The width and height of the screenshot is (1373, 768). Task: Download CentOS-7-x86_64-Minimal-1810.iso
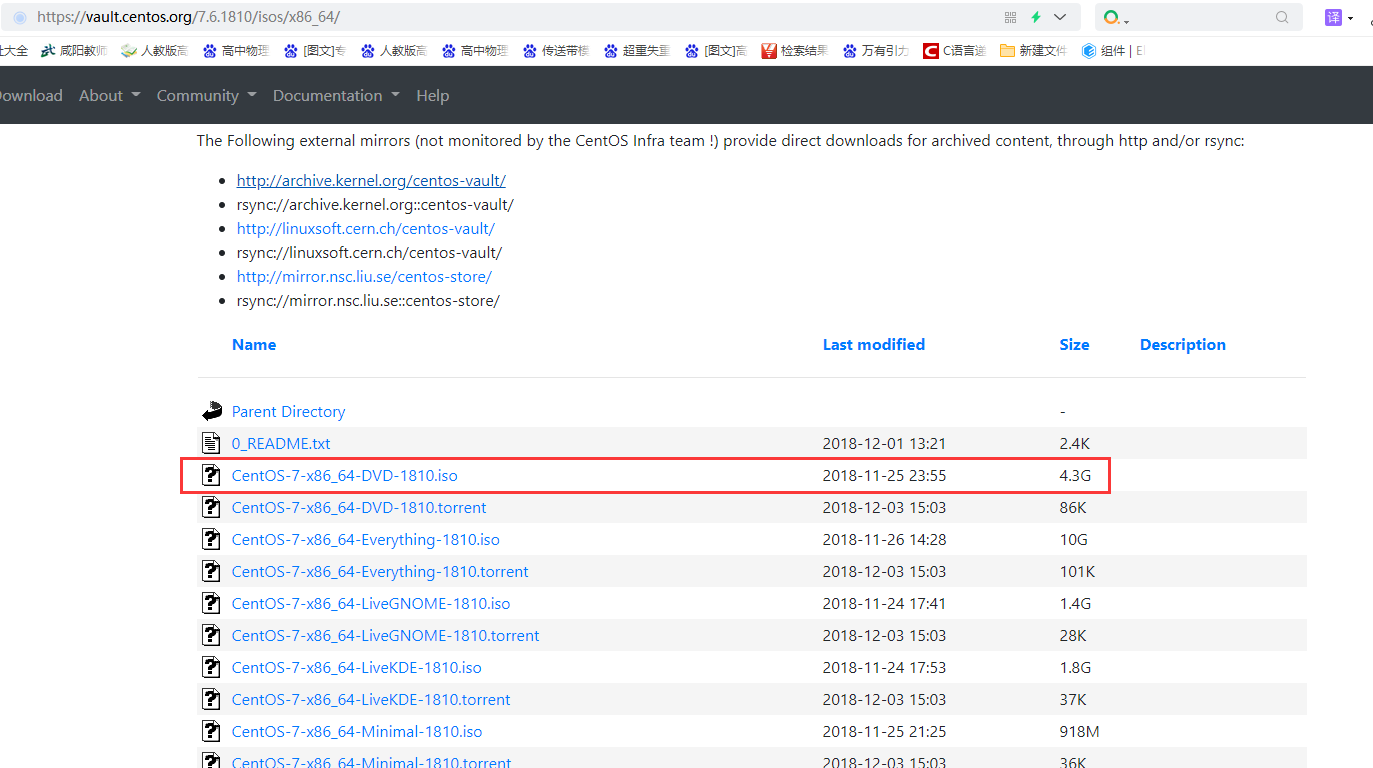357,732
